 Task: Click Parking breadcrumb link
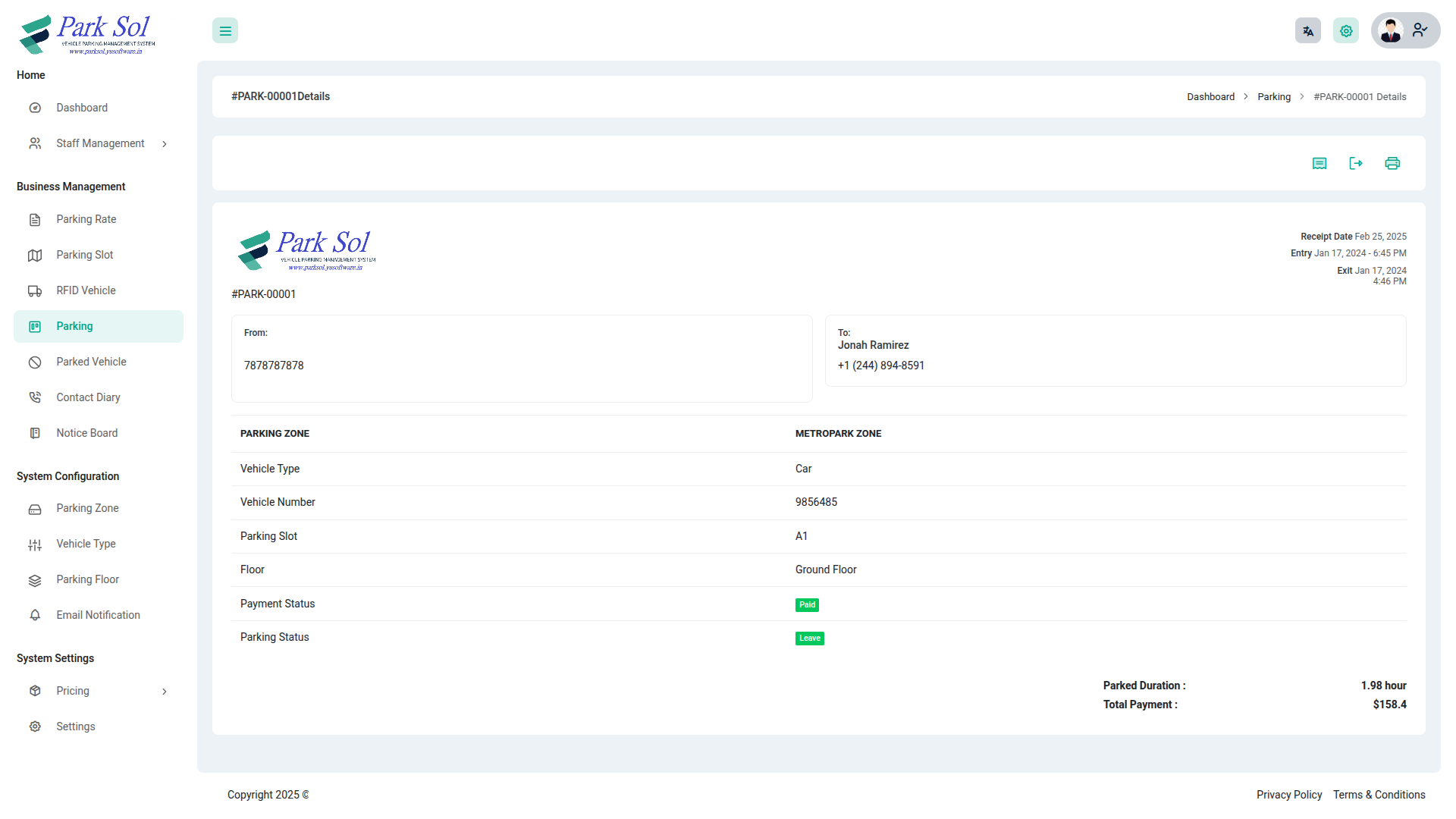tap(1274, 97)
